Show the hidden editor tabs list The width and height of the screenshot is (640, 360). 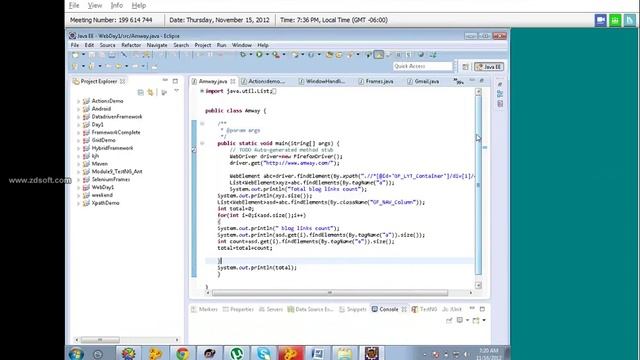click(458, 82)
